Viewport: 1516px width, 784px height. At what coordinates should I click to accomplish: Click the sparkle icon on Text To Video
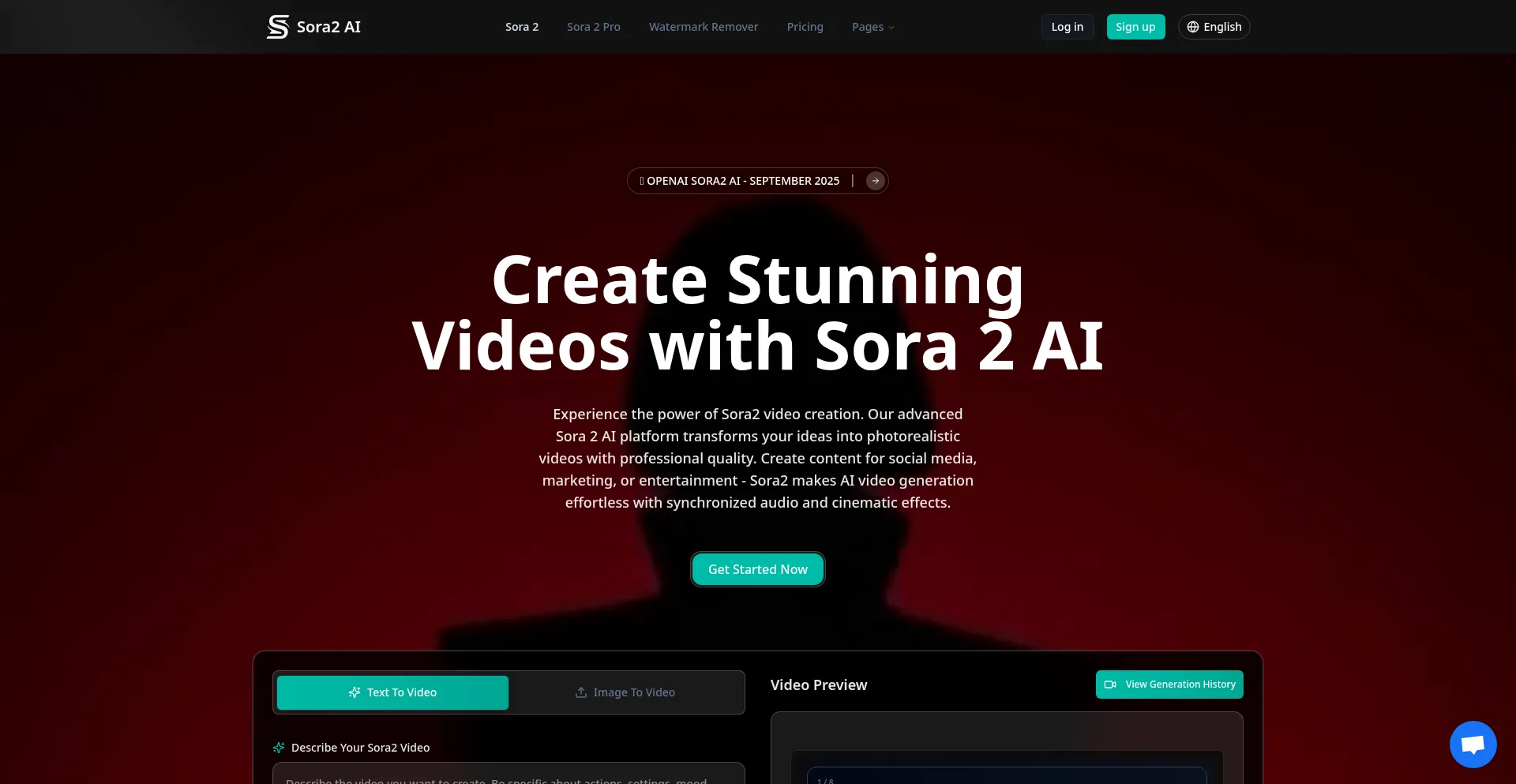click(355, 692)
